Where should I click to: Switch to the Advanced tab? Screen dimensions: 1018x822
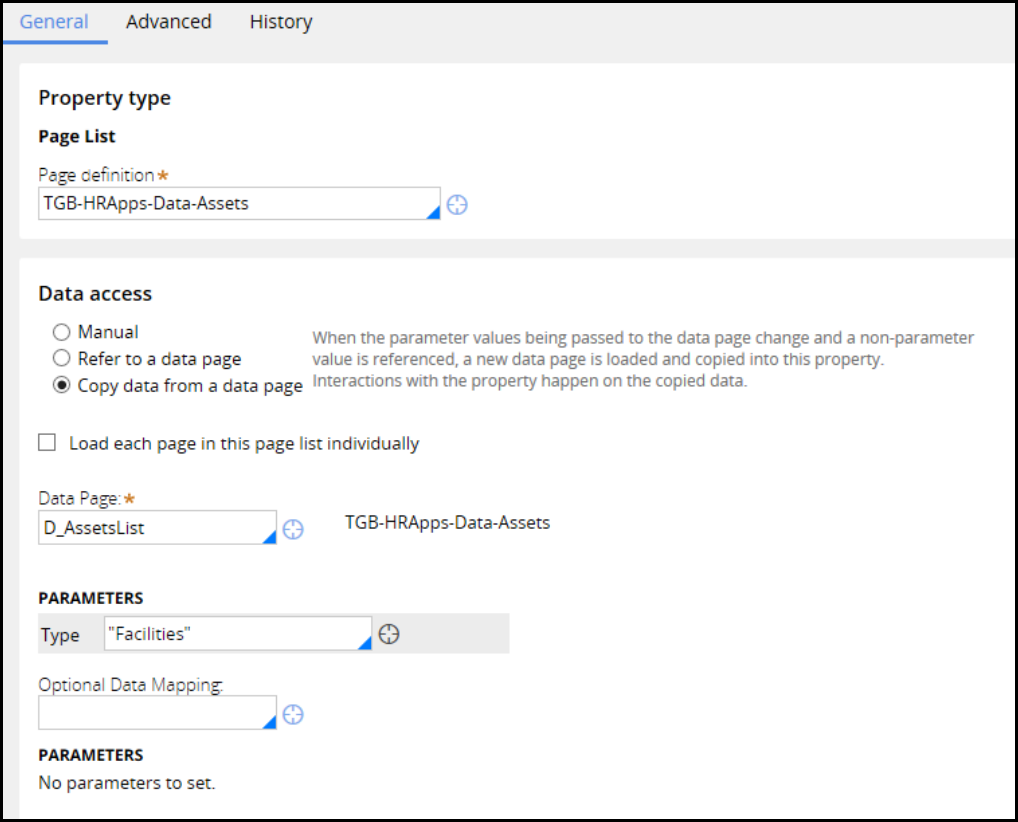click(168, 21)
